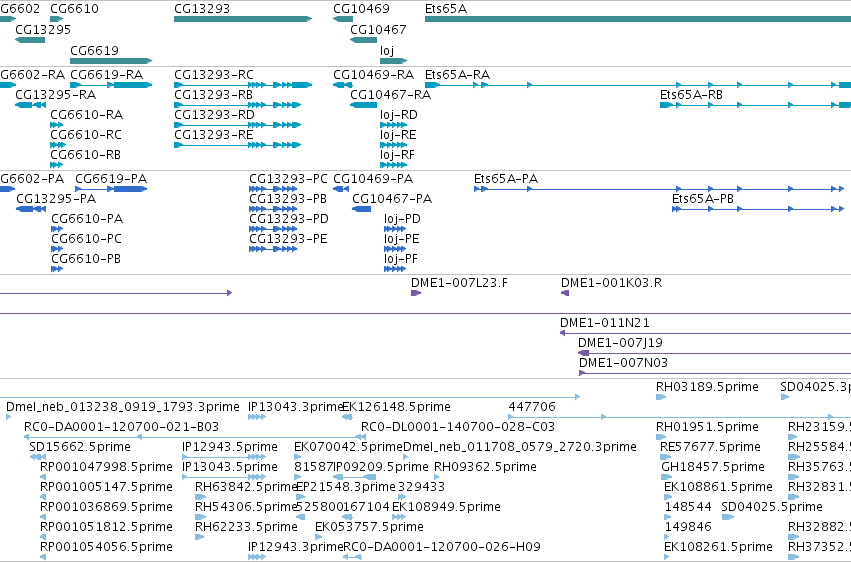Click the CG6619 gene feature bar

pyautogui.click(x=111, y=61)
